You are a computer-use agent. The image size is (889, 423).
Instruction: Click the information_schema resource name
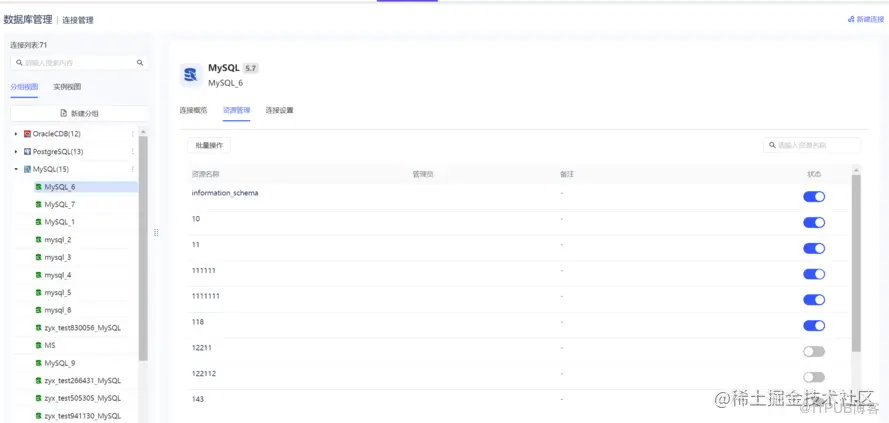[225, 193]
